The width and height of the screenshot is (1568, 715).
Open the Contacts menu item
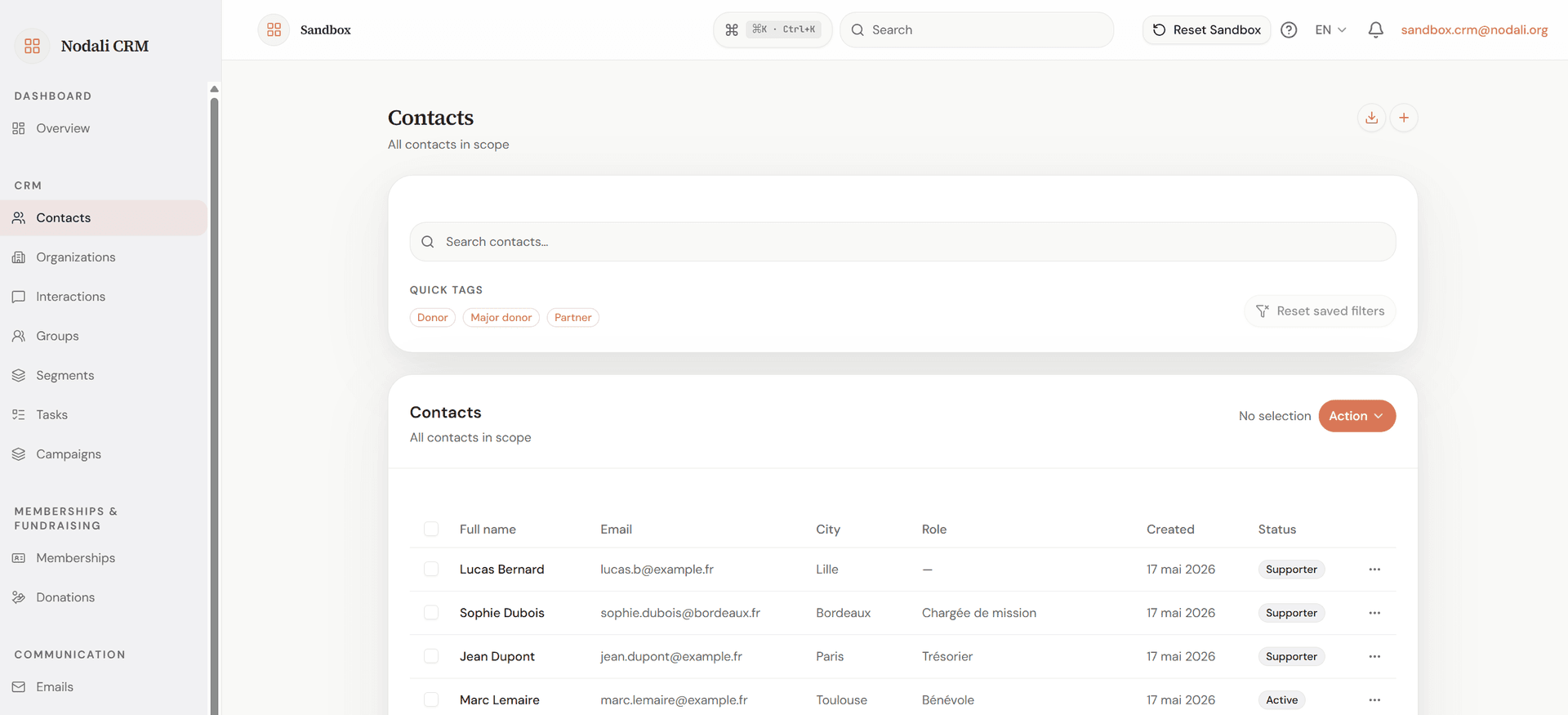click(104, 218)
